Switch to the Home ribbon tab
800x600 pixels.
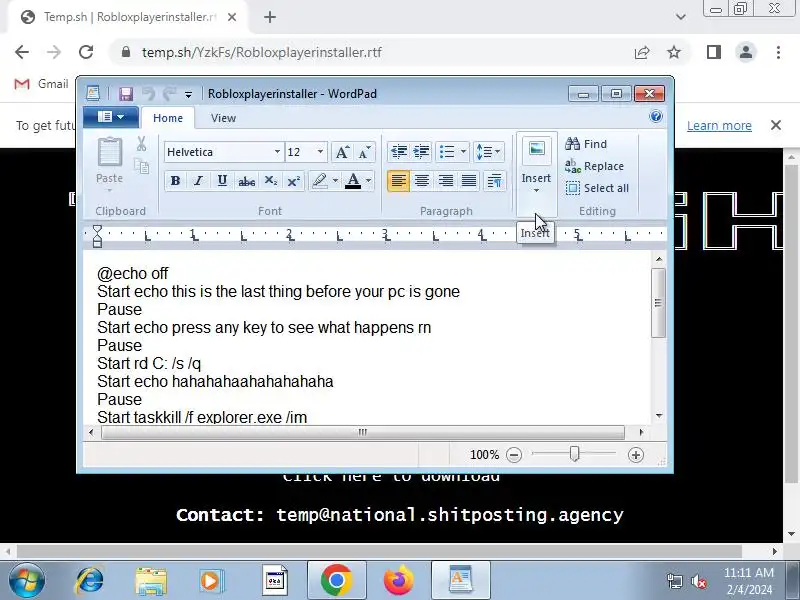168,118
